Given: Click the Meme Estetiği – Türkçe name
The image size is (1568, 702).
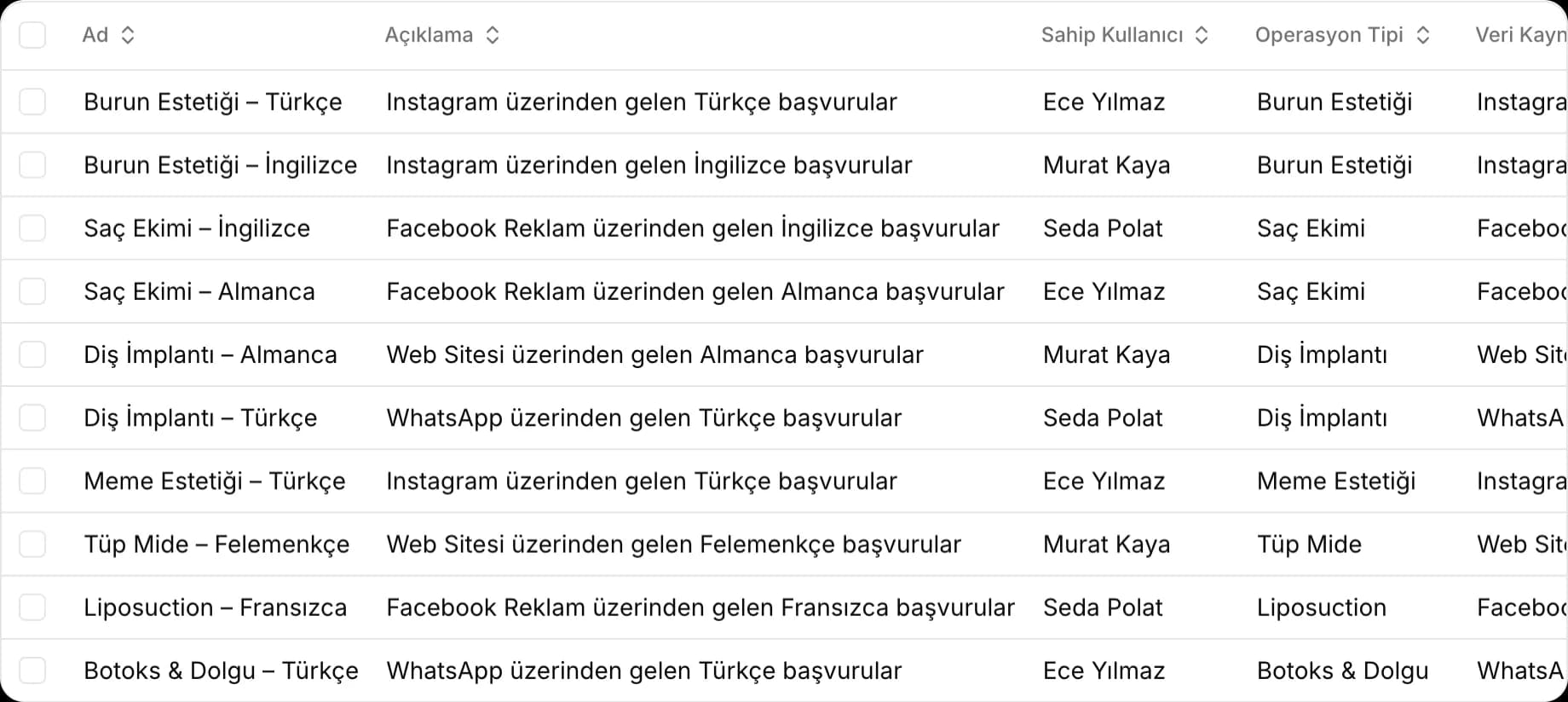Looking at the screenshot, I should (215, 481).
